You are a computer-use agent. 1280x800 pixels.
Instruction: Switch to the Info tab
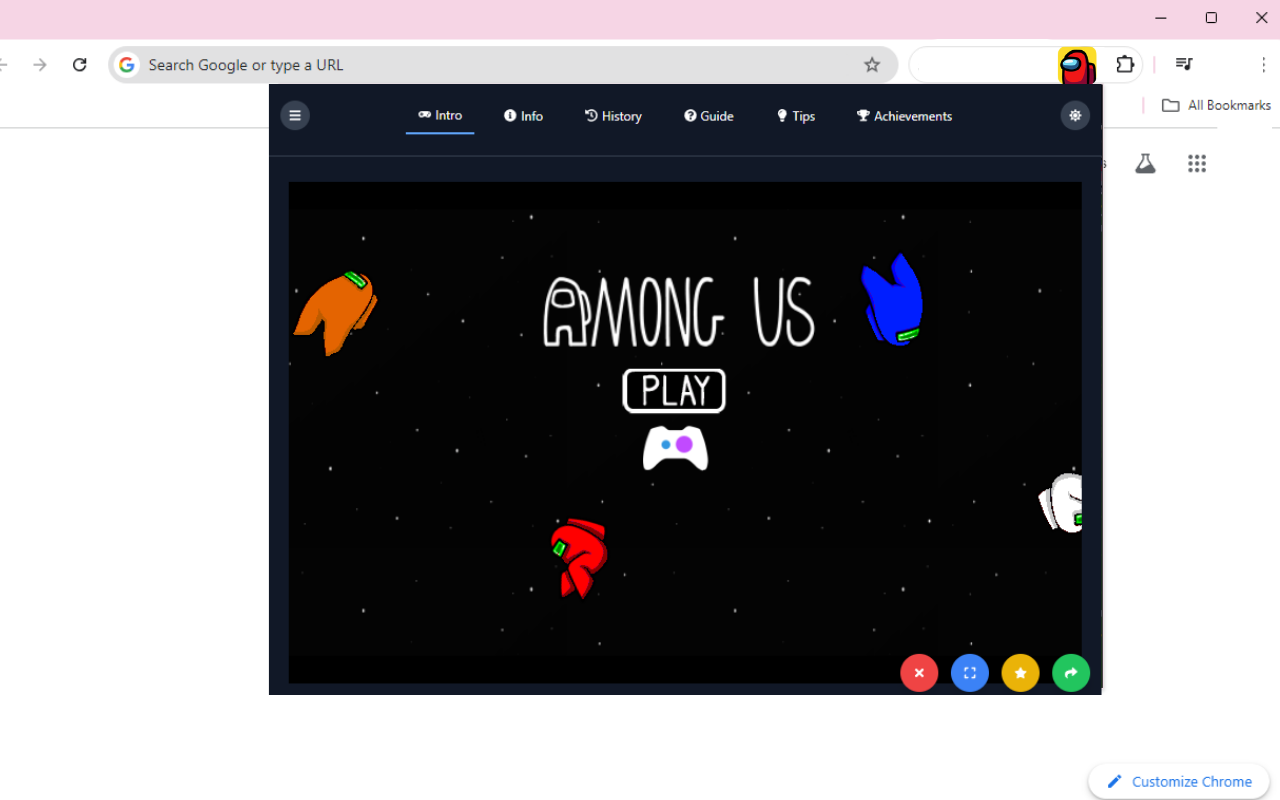point(523,116)
